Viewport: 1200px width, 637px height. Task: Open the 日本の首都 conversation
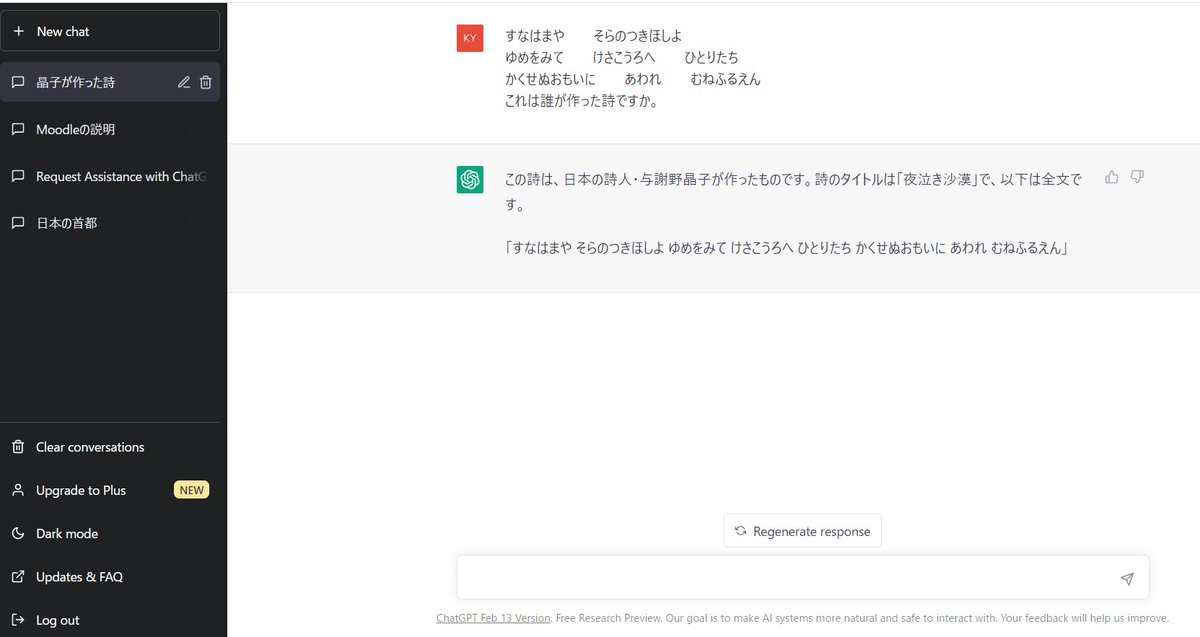point(70,223)
